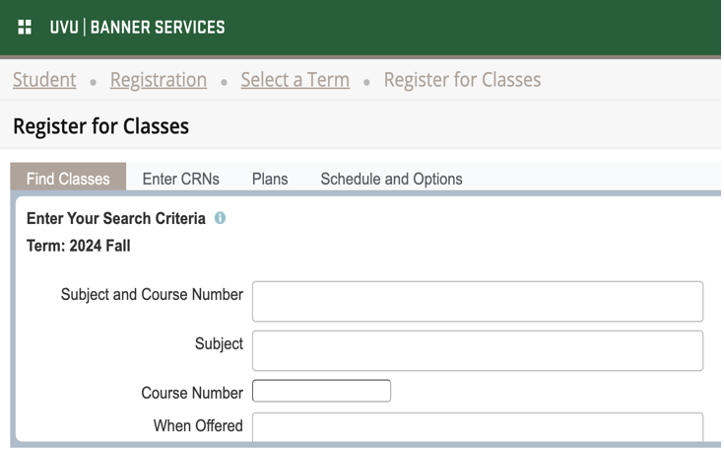Open the Registration breadcrumb link
The height and width of the screenshot is (452, 724).
(158, 80)
